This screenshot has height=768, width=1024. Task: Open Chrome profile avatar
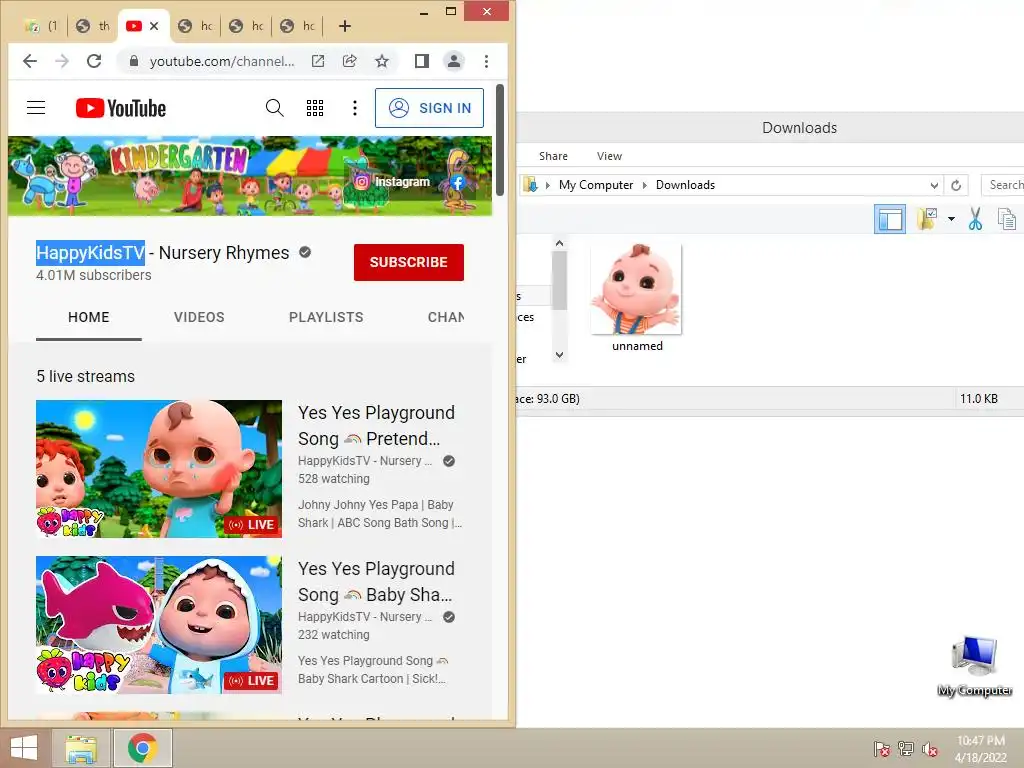click(x=453, y=61)
